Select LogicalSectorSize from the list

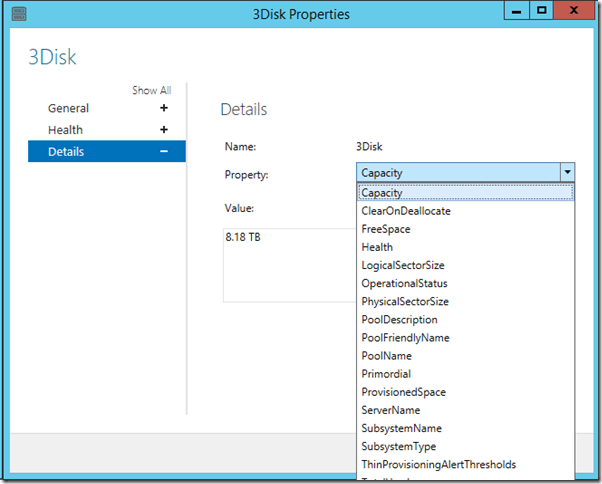(403, 265)
